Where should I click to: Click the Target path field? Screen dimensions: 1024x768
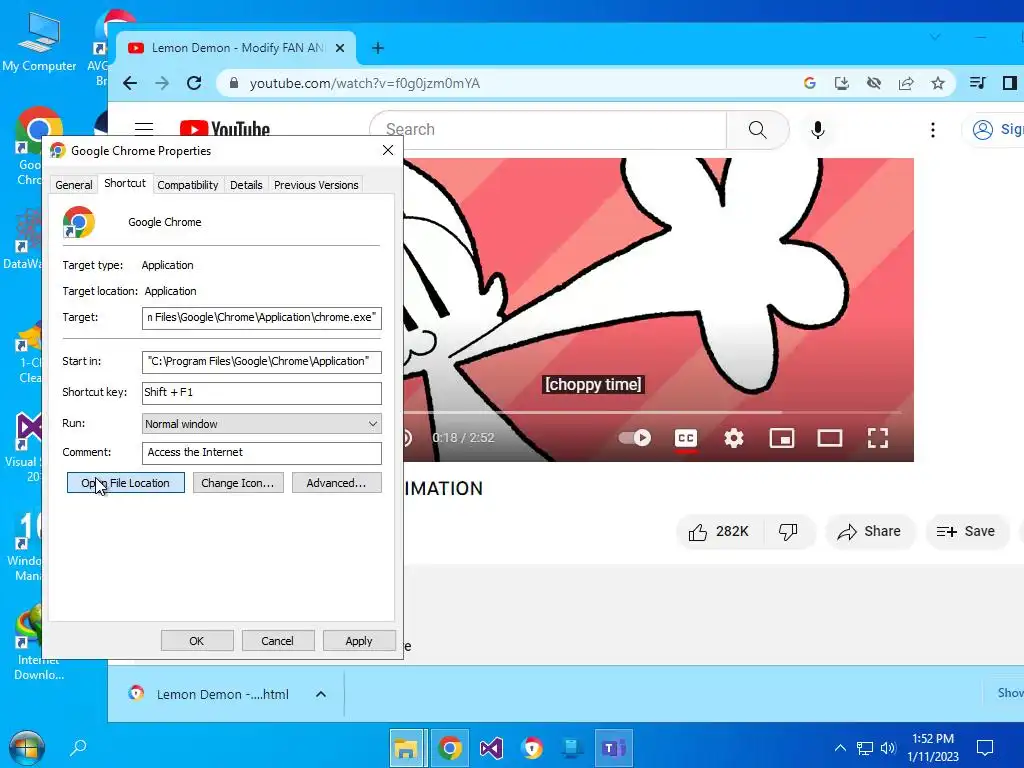pos(261,318)
